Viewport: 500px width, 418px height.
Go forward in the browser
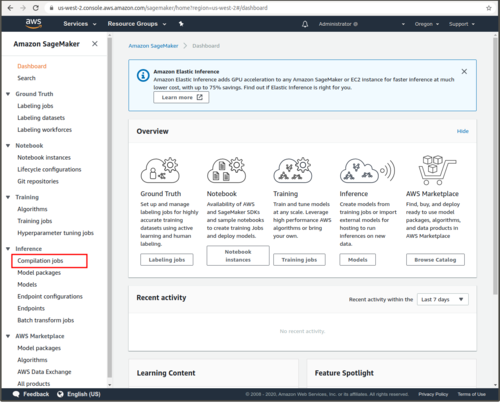pyautogui.click(x=23, y=8)
